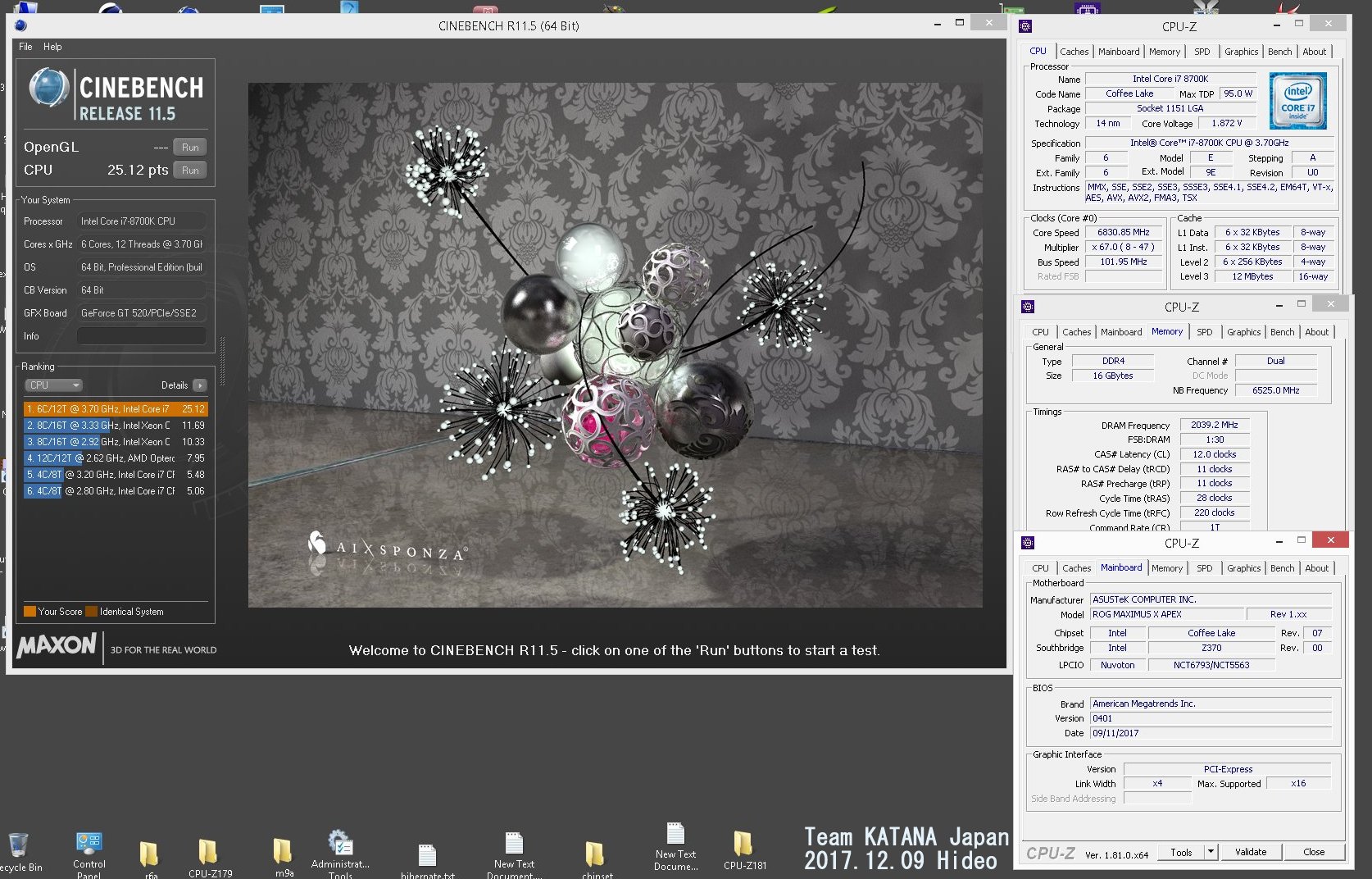Click the Info input field
The width and height of the screenshot is (1372, 879).
pos(141,336)
